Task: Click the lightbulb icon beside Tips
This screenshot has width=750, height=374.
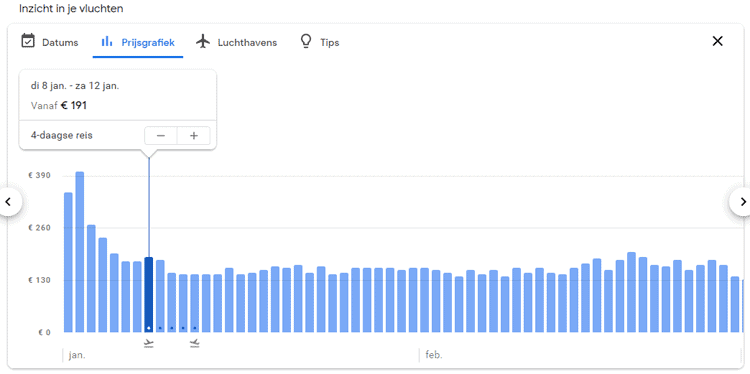Action: click(x=306, y=41)
